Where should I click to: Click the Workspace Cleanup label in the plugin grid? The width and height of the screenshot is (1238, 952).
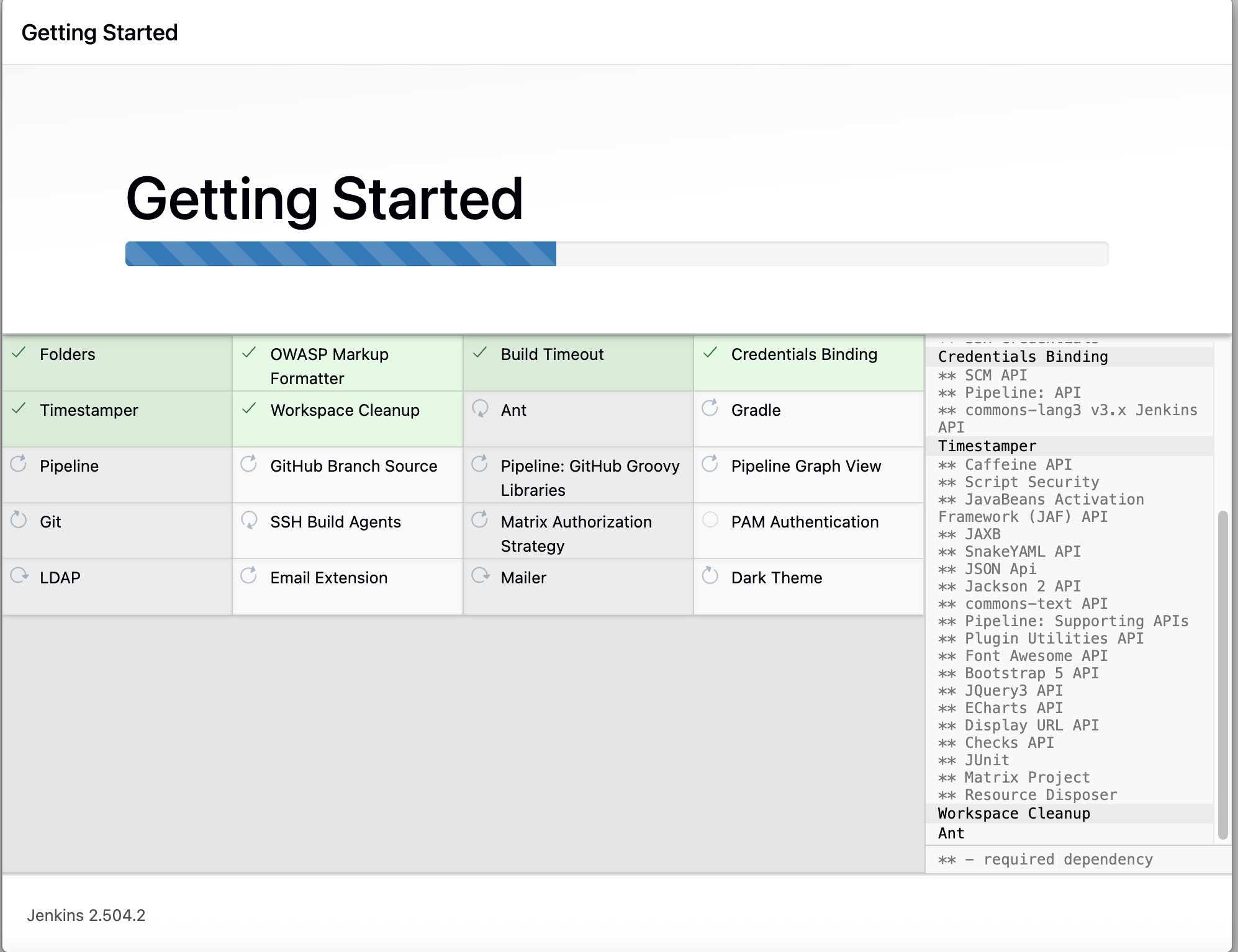(345, 410)
